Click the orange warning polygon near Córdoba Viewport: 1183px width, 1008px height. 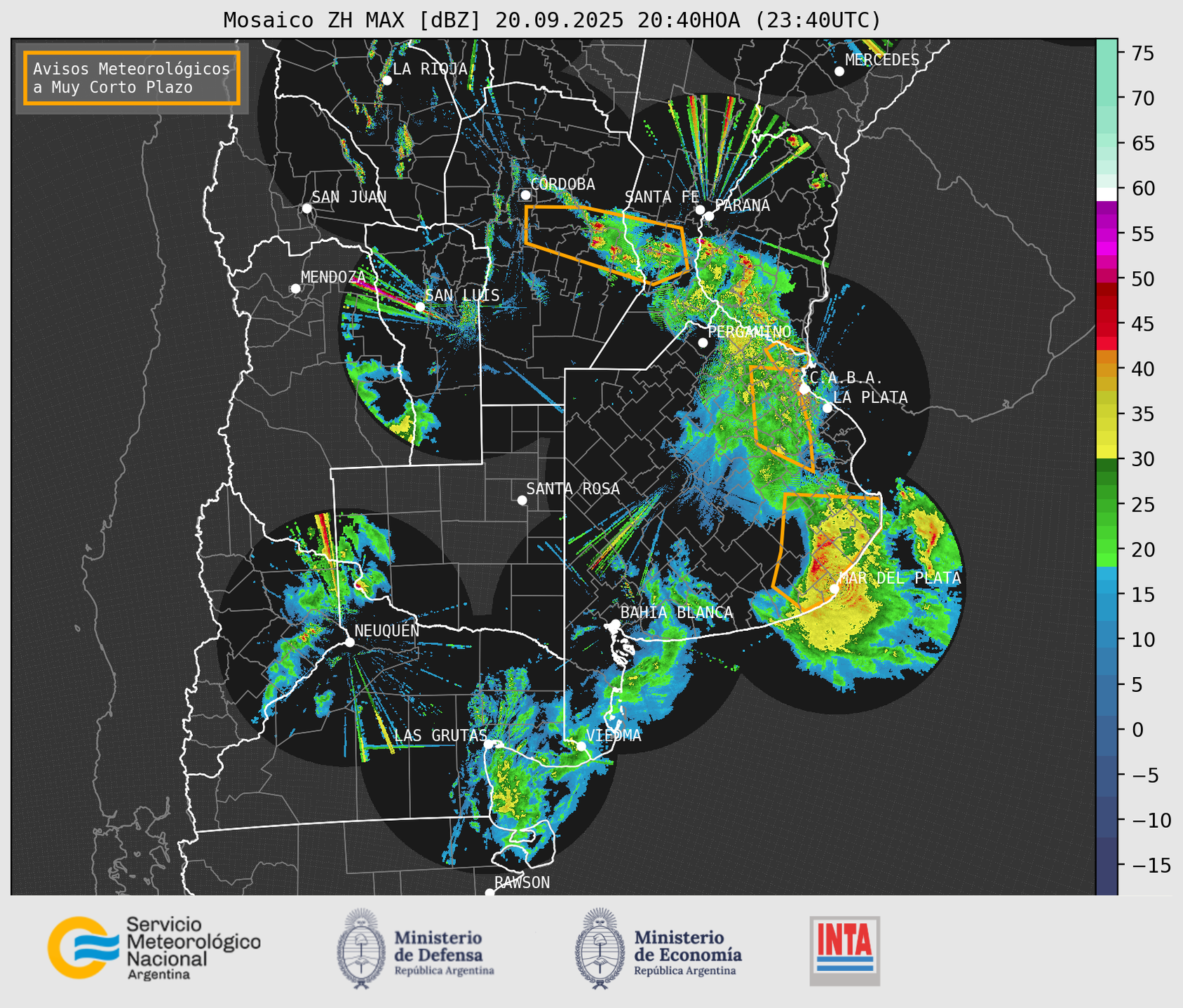tap(606, 244)
